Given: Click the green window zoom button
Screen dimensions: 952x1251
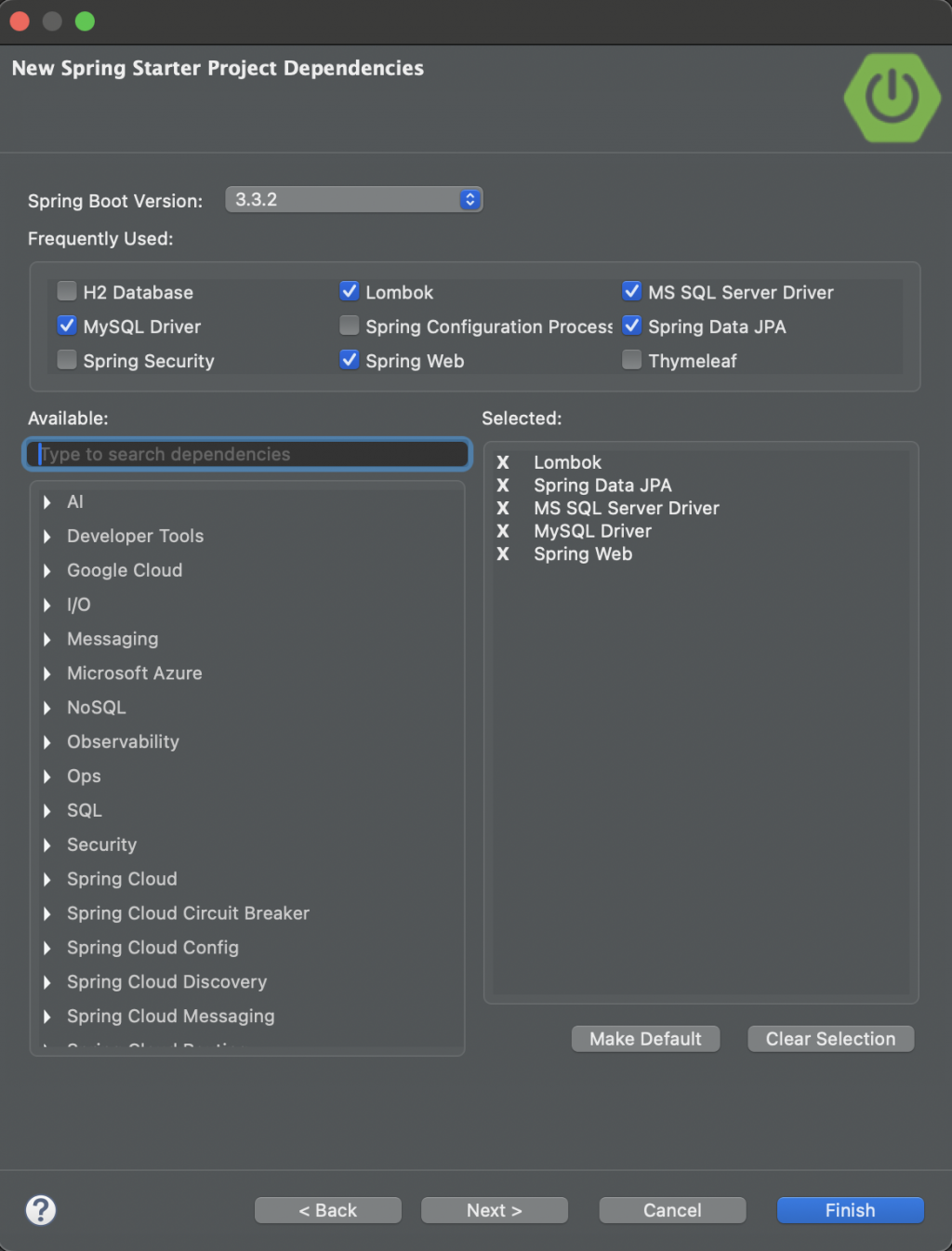Looking at the screenshot, I should tap(85, 21).
